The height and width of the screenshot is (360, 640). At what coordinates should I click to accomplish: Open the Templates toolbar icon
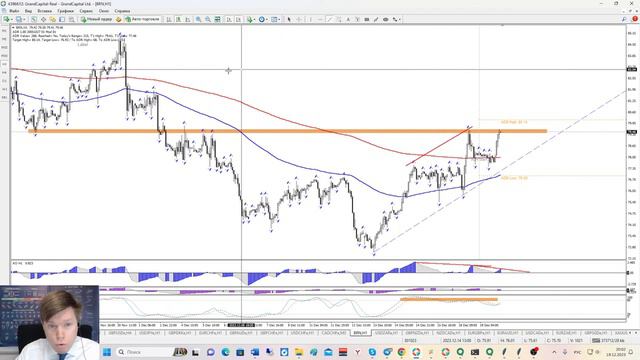pos(275,19)
